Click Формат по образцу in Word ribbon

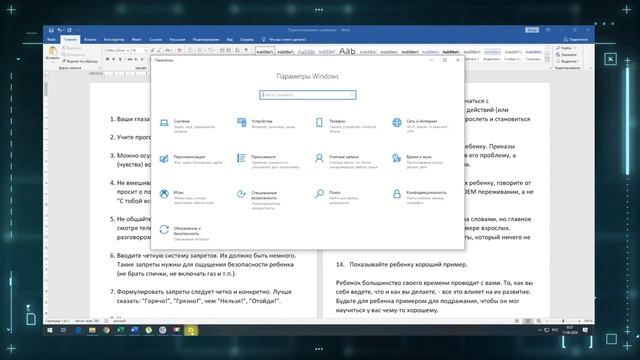pos(80,61)
